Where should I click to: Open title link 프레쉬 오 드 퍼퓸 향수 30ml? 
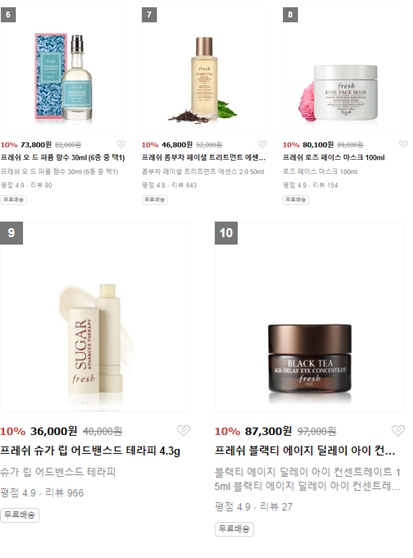click(63, 158)
